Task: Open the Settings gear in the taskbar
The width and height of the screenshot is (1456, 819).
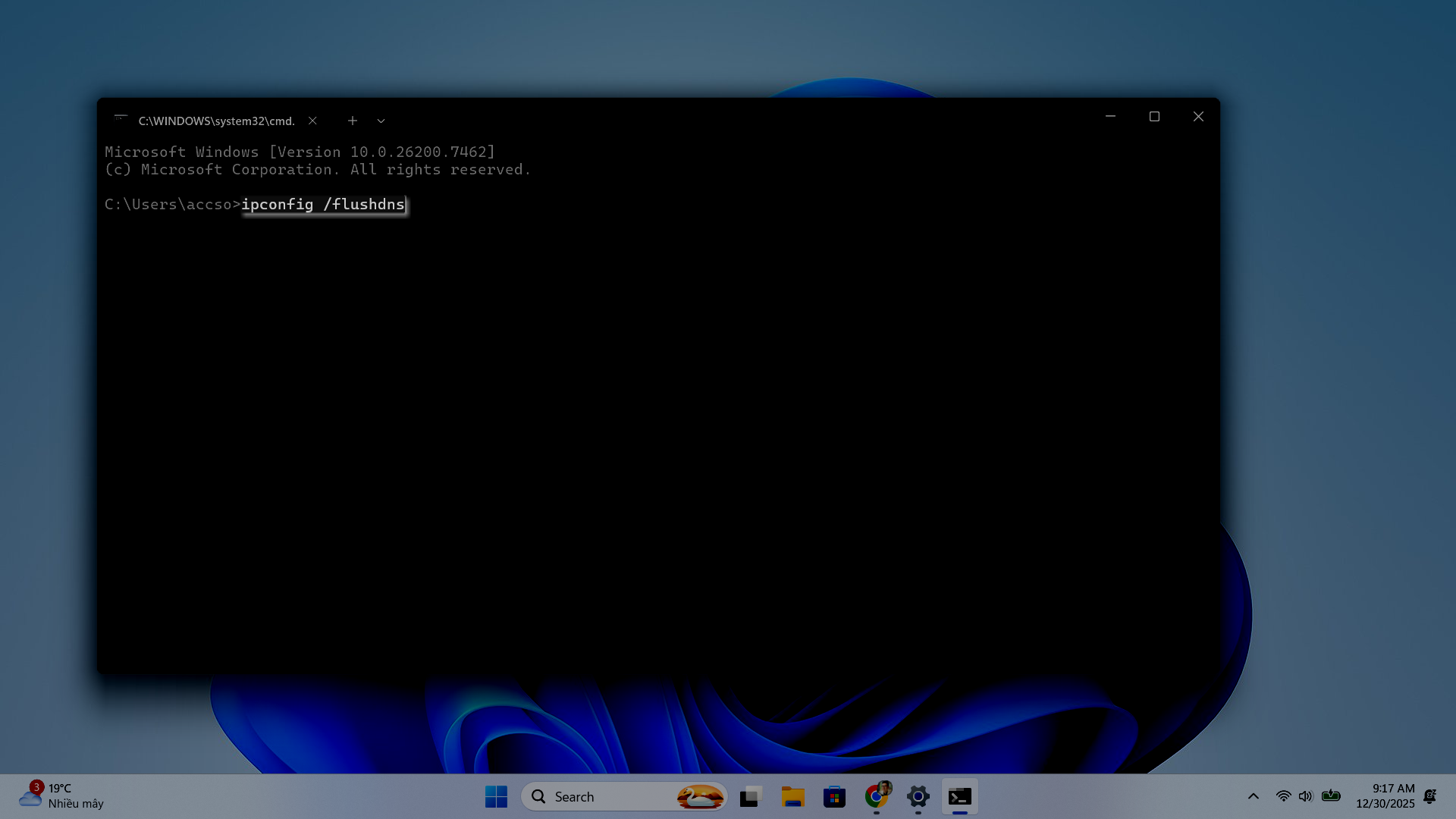Action: (x=918, y=796)
